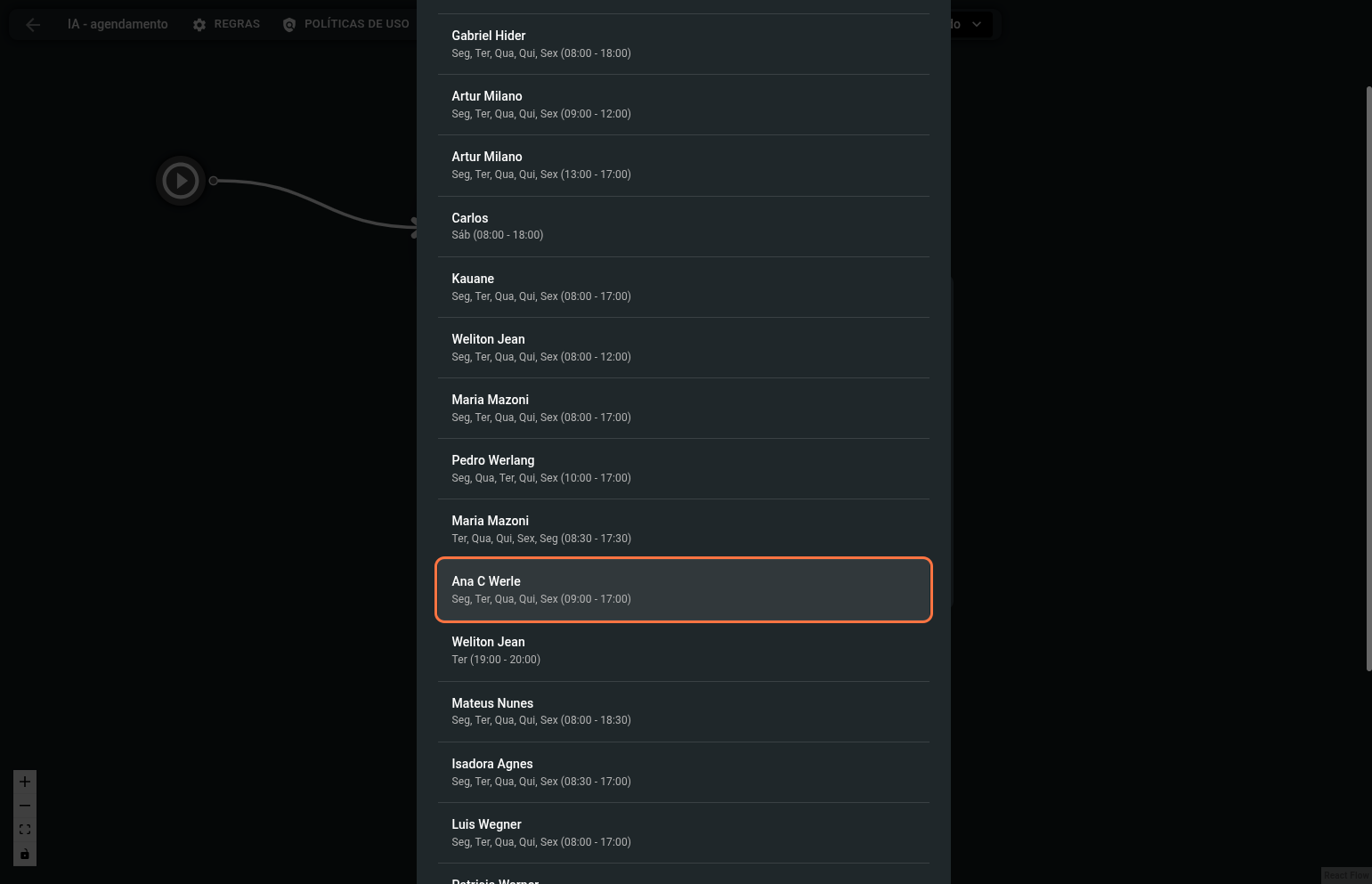Select Kauane schedule option
1372x884 pixels.
click(683, 287)
